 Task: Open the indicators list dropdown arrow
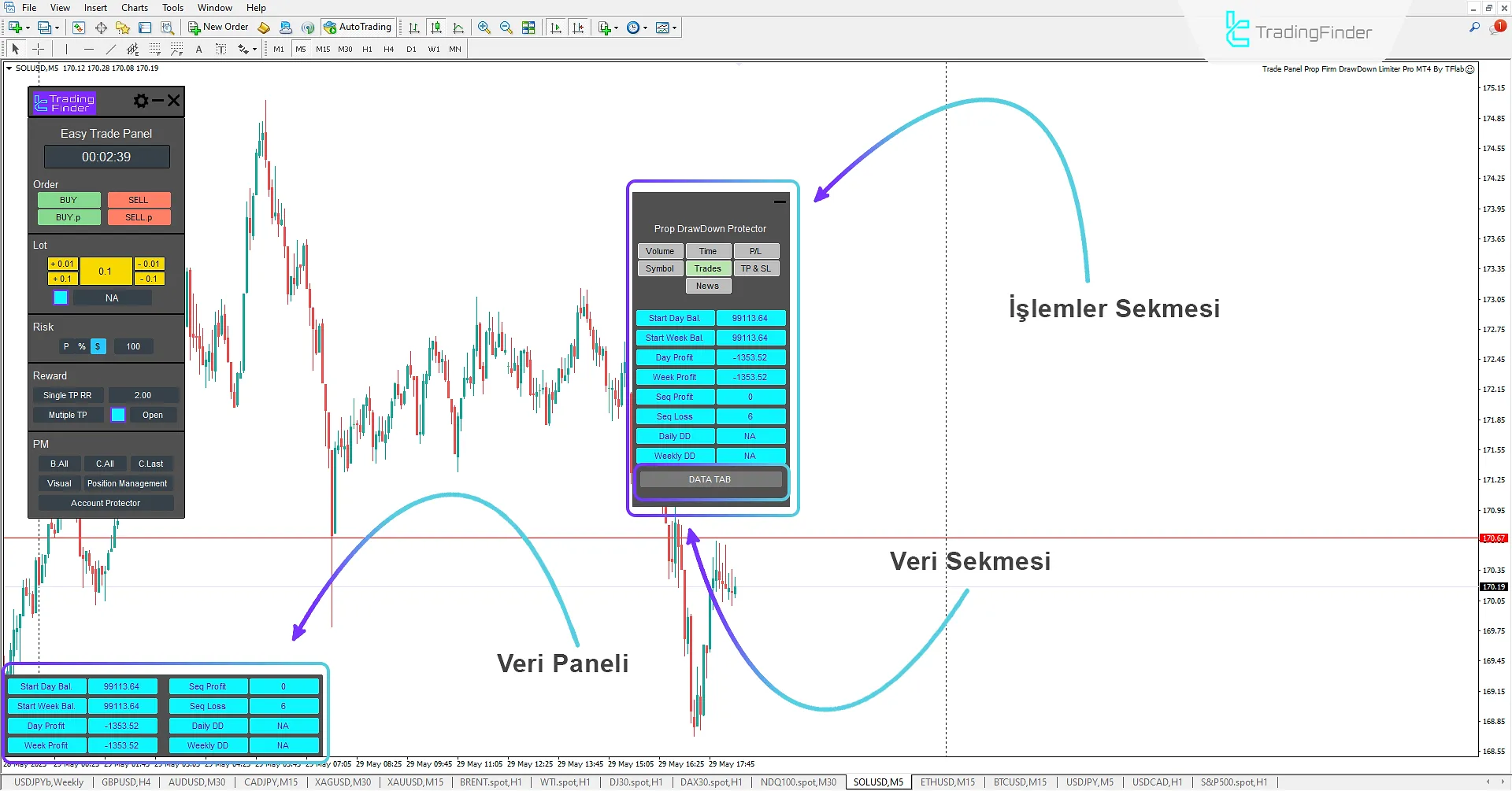tap(676, 28)
